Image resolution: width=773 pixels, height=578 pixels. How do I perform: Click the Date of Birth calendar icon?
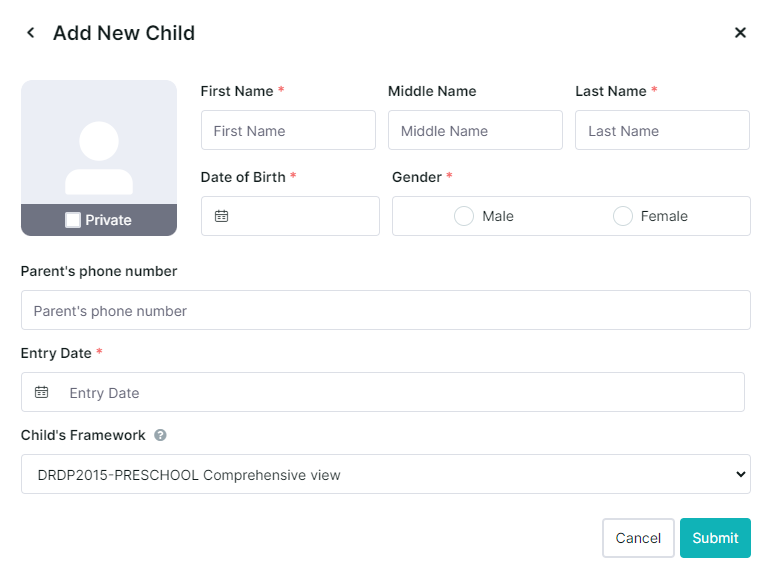221,216
